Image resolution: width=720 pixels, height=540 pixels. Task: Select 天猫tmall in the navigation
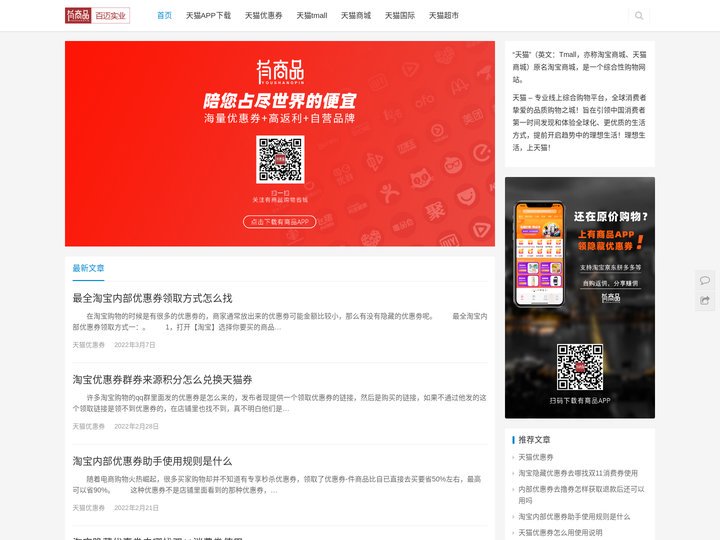coord(312,16)
